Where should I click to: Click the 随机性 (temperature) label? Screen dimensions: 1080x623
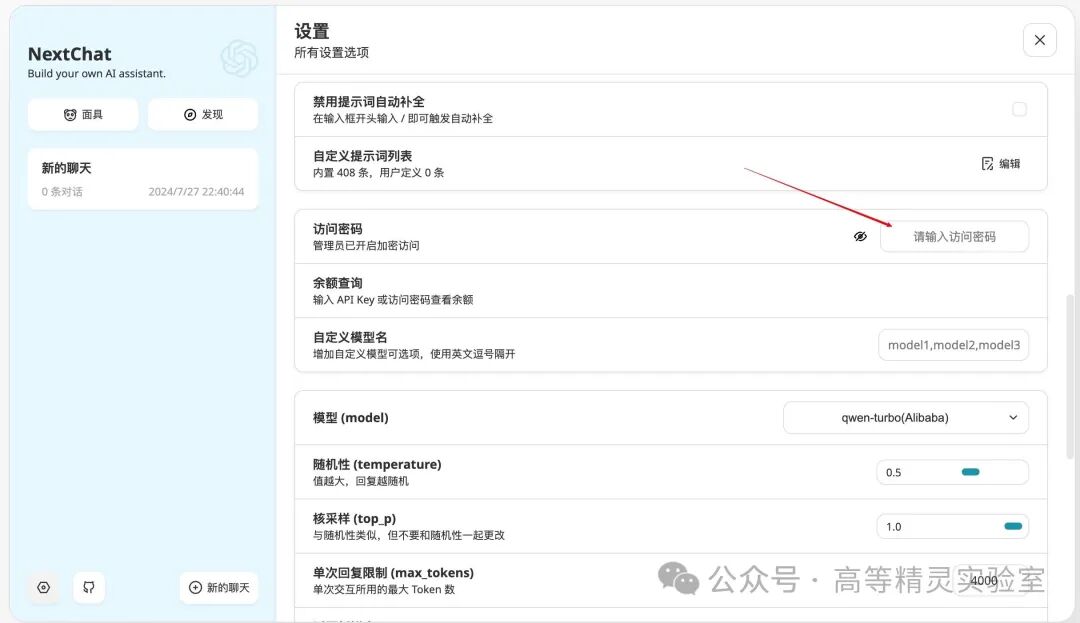377,464
